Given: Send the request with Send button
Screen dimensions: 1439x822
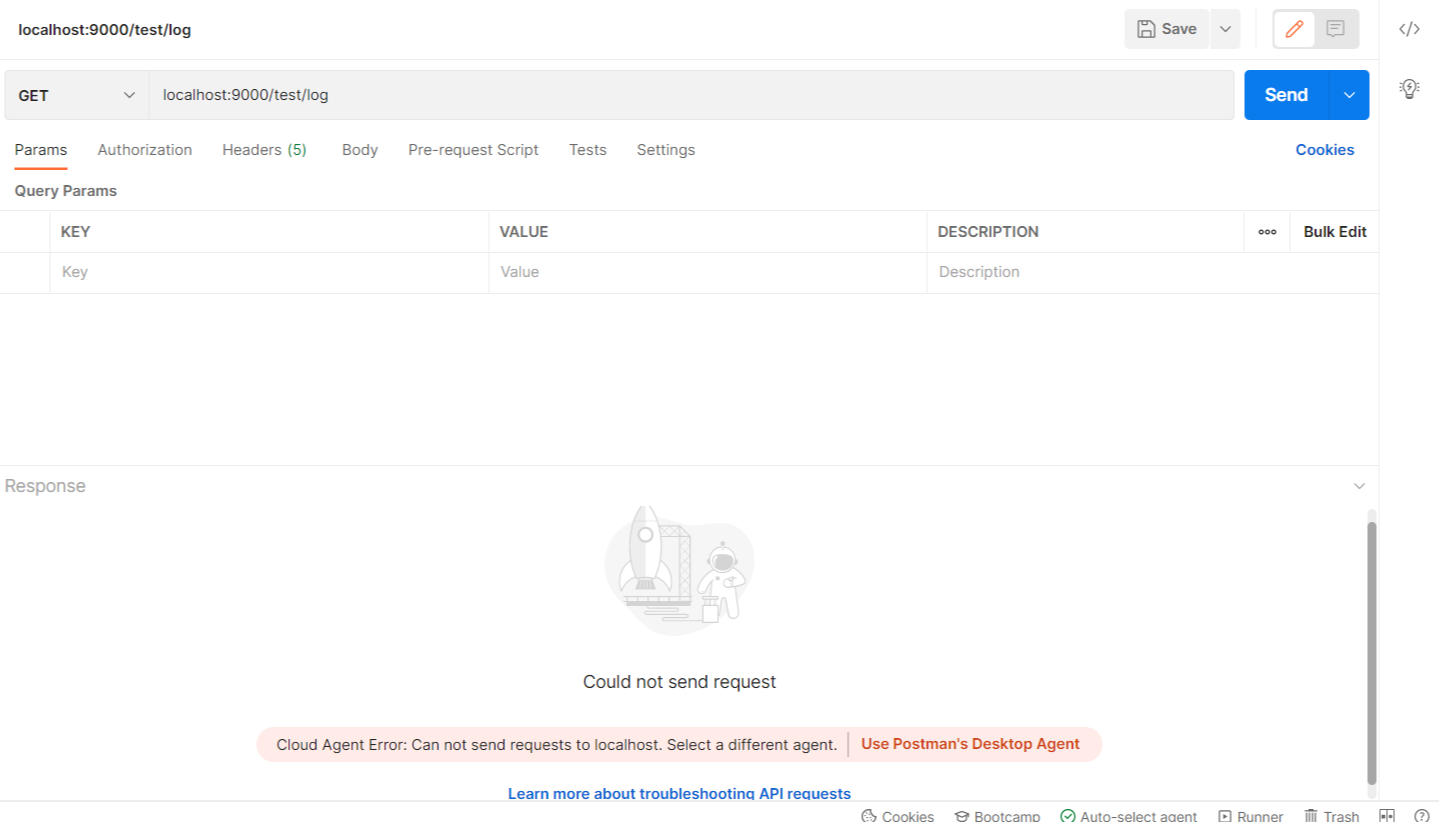Looking at the screenshot, I should coord(1286,95).
